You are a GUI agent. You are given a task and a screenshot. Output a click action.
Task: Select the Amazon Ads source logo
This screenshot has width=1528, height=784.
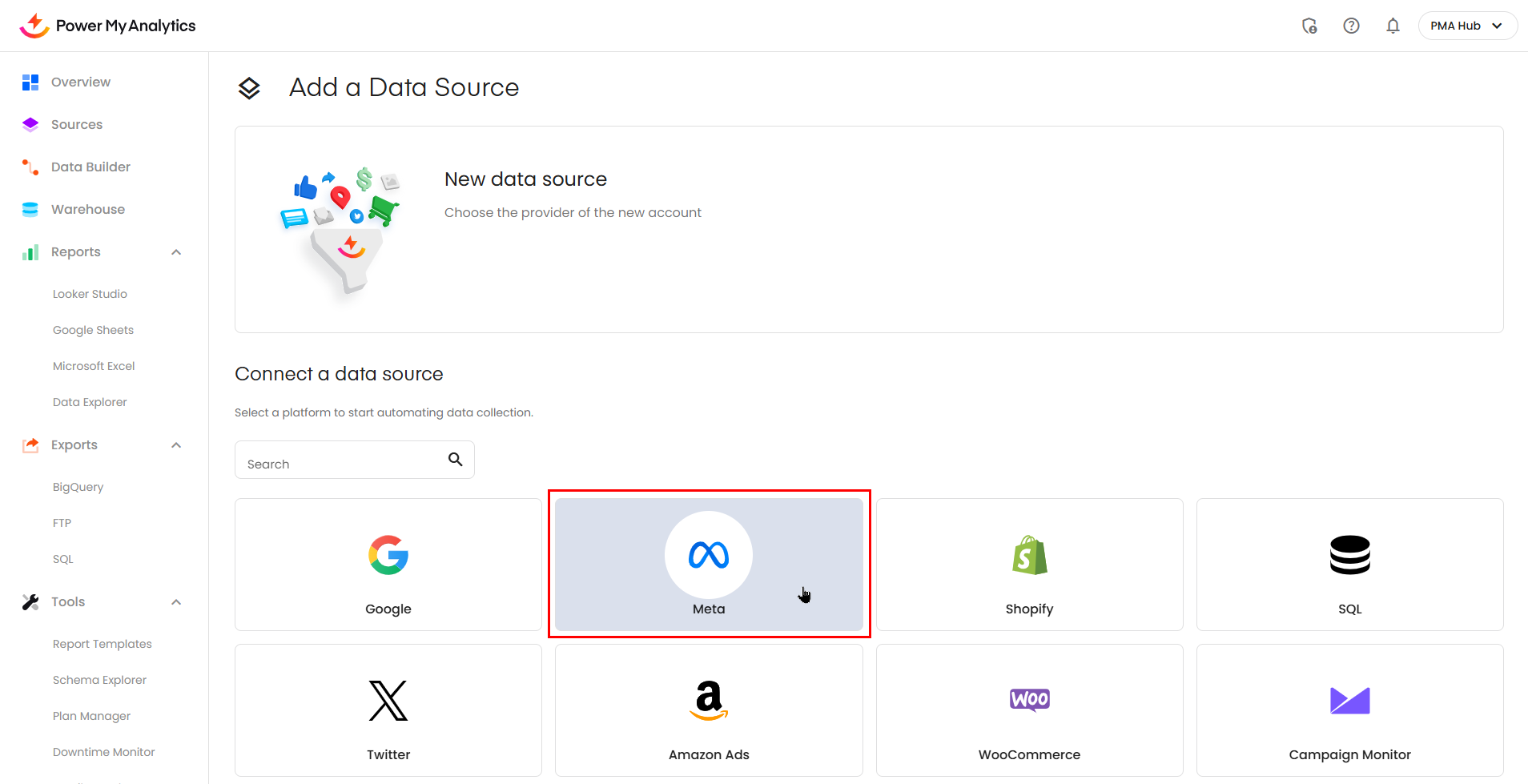(709, 701)
